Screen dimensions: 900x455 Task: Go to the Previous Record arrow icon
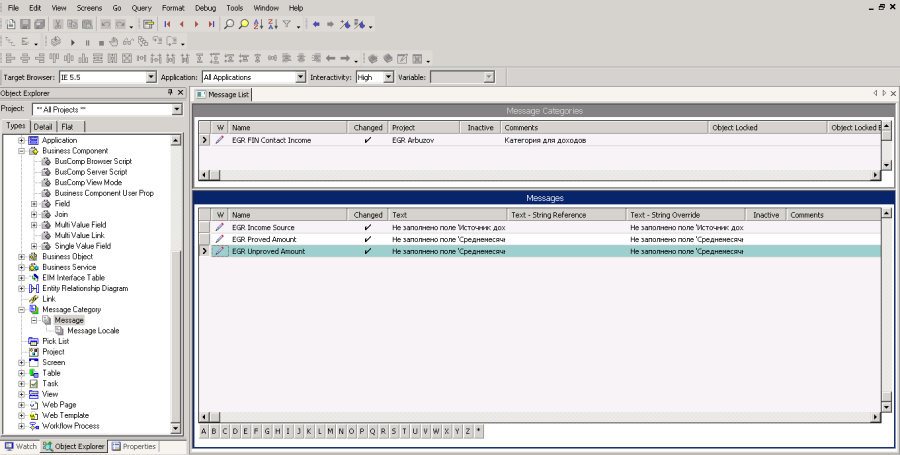(x=182, y=24)
